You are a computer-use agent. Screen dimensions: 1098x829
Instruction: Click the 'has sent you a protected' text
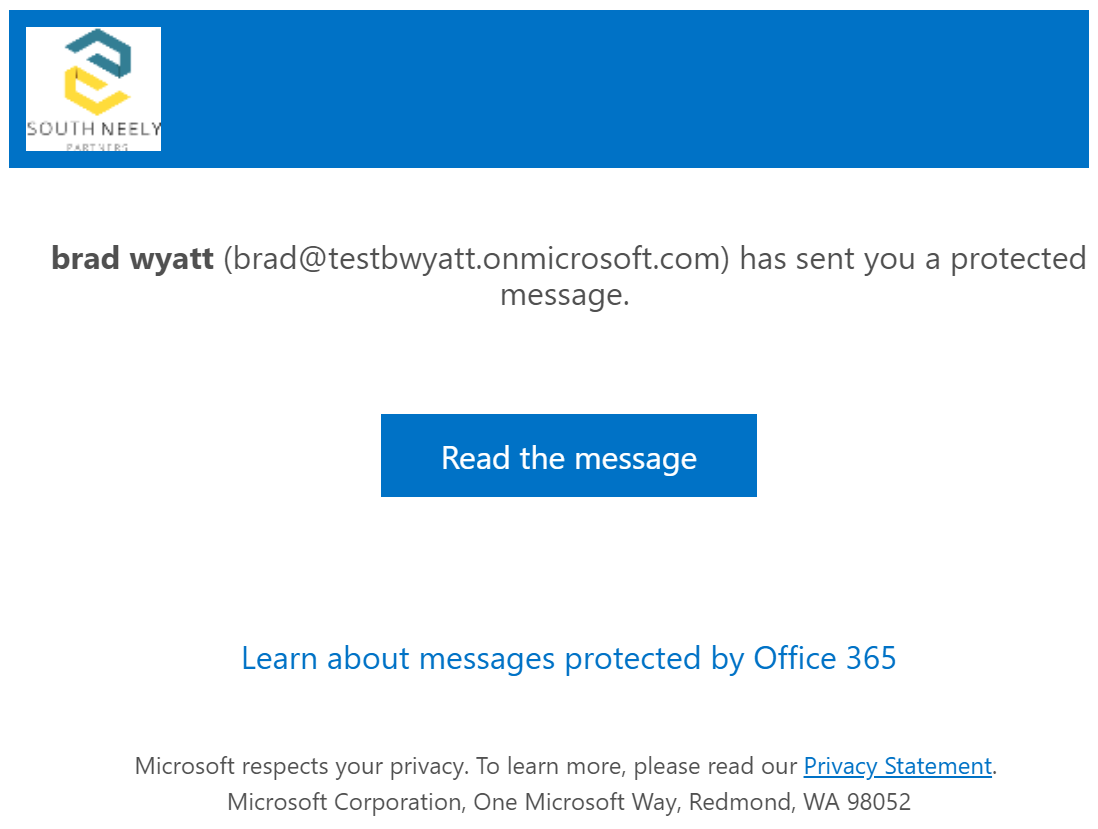tap(913, 259)
